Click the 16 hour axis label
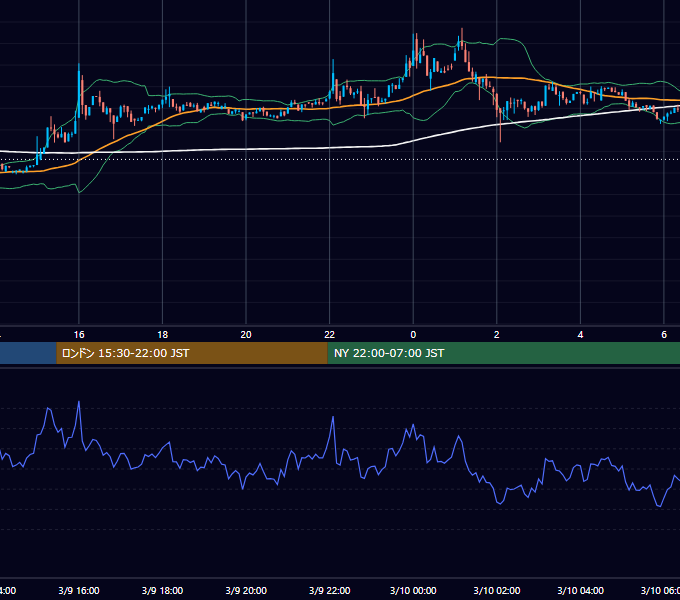The width and height of the screenshot is (680, 600). pyautogui.click(x=79, y=335)
